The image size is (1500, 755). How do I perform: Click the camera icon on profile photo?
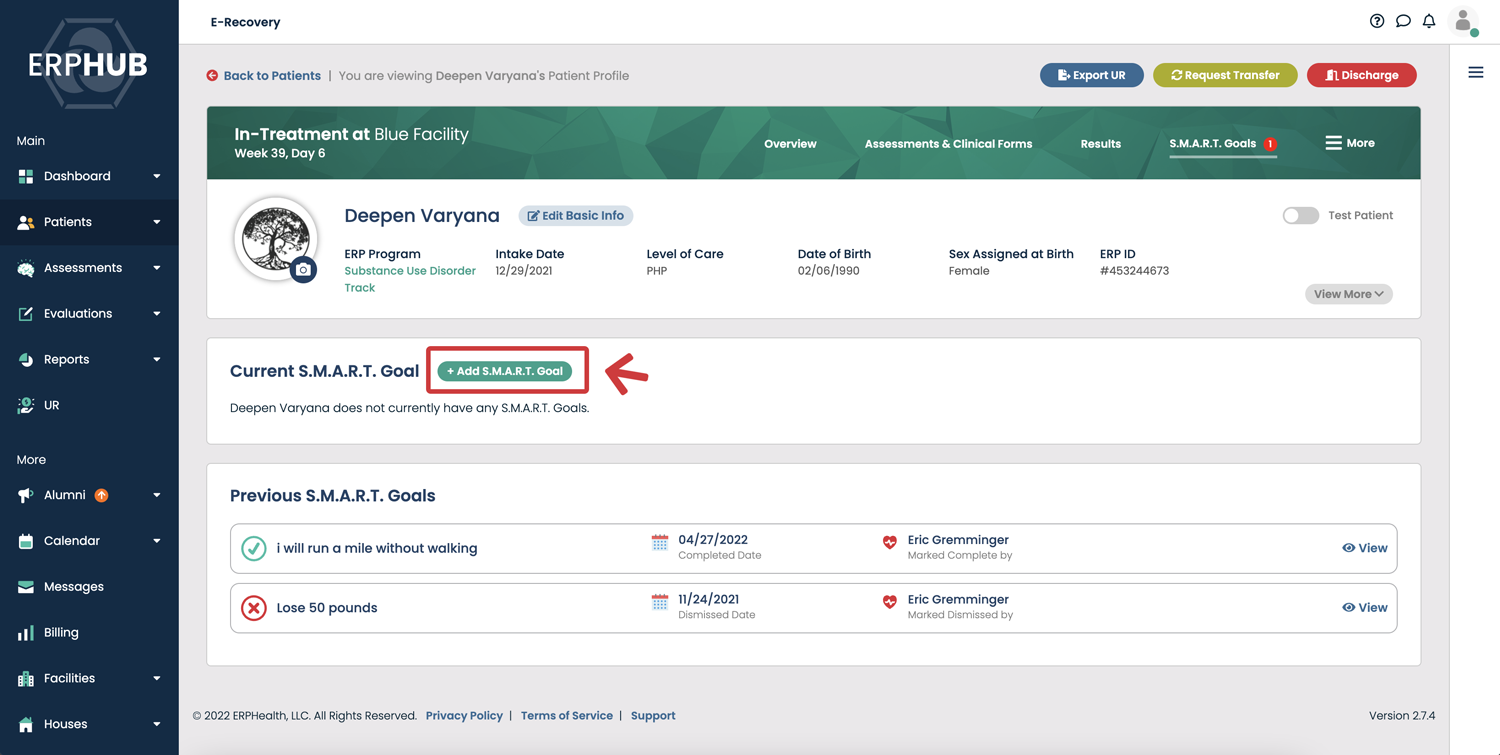tap(303, 269)
